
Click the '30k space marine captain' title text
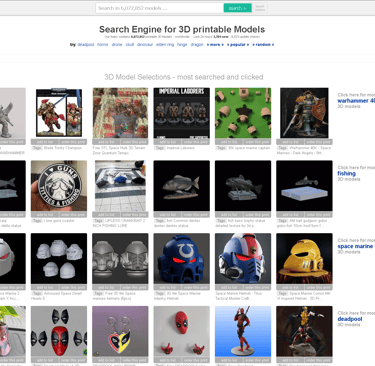pos(249,148)
